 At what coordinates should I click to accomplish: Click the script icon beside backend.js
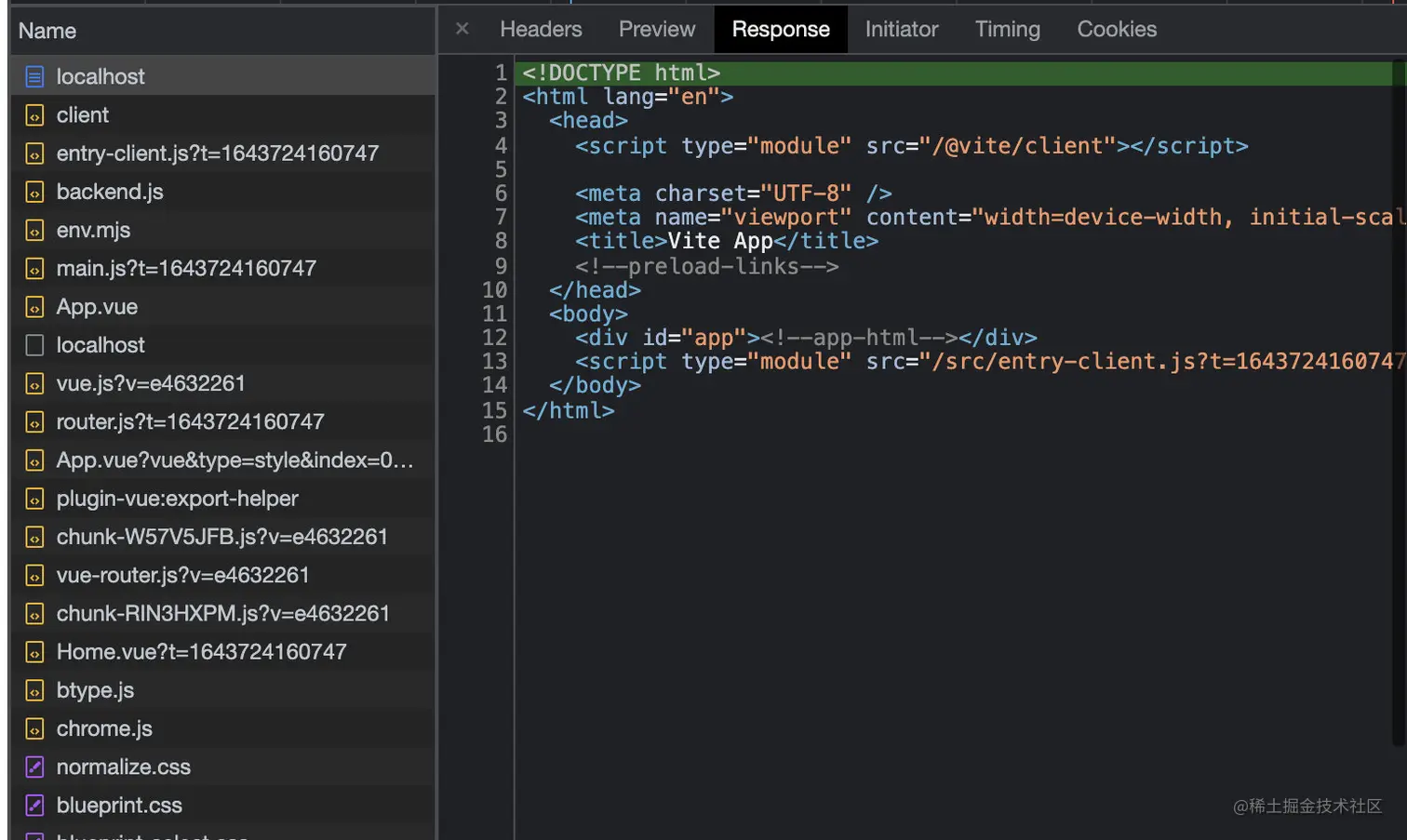34,192
